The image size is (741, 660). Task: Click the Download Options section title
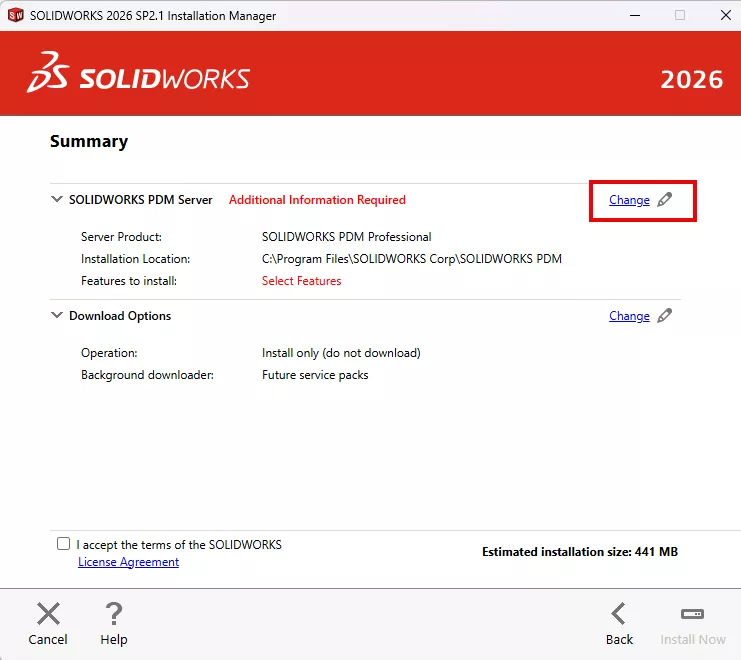[x=120, y=316]
